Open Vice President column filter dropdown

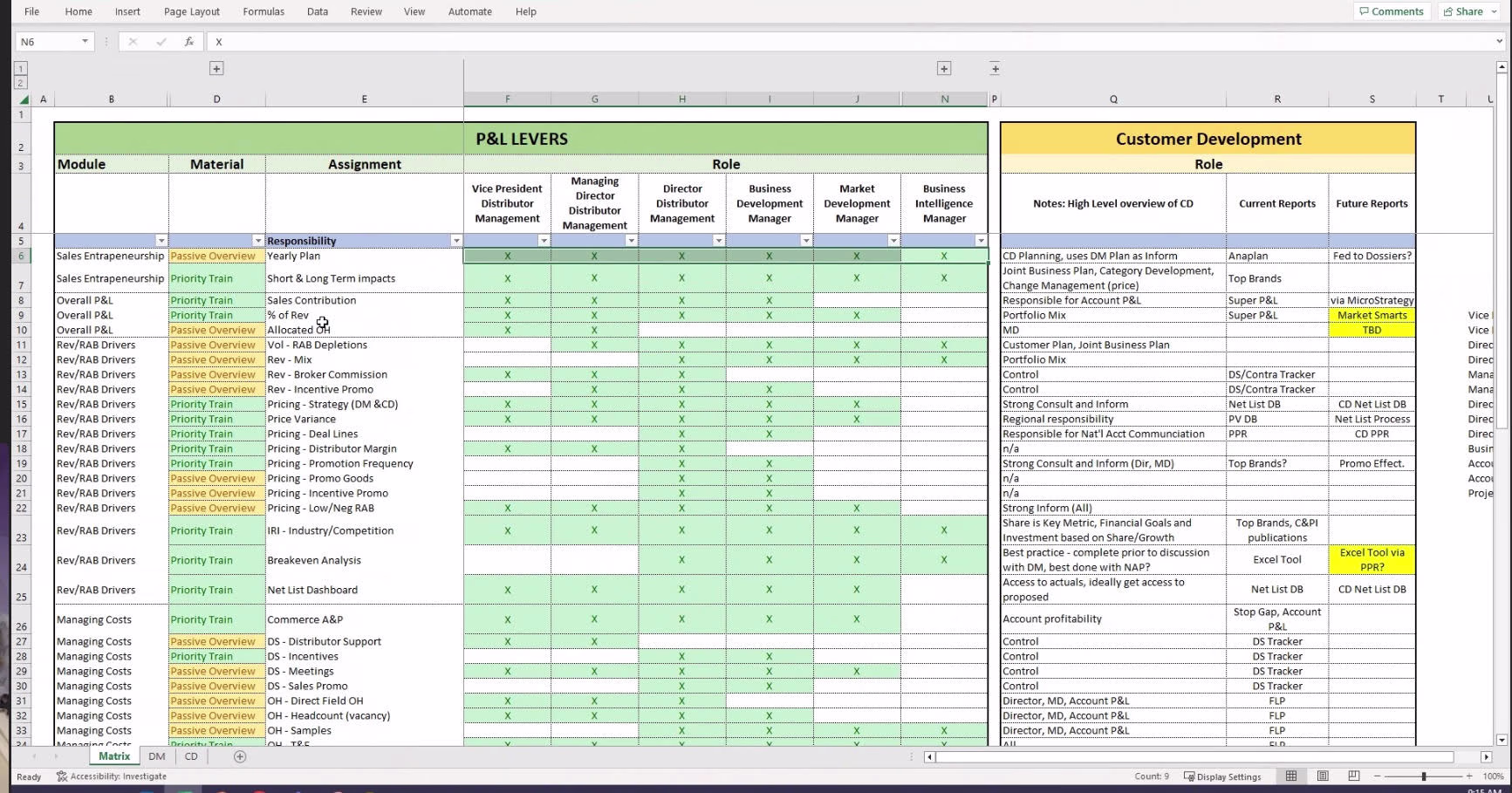pos(544,241)
